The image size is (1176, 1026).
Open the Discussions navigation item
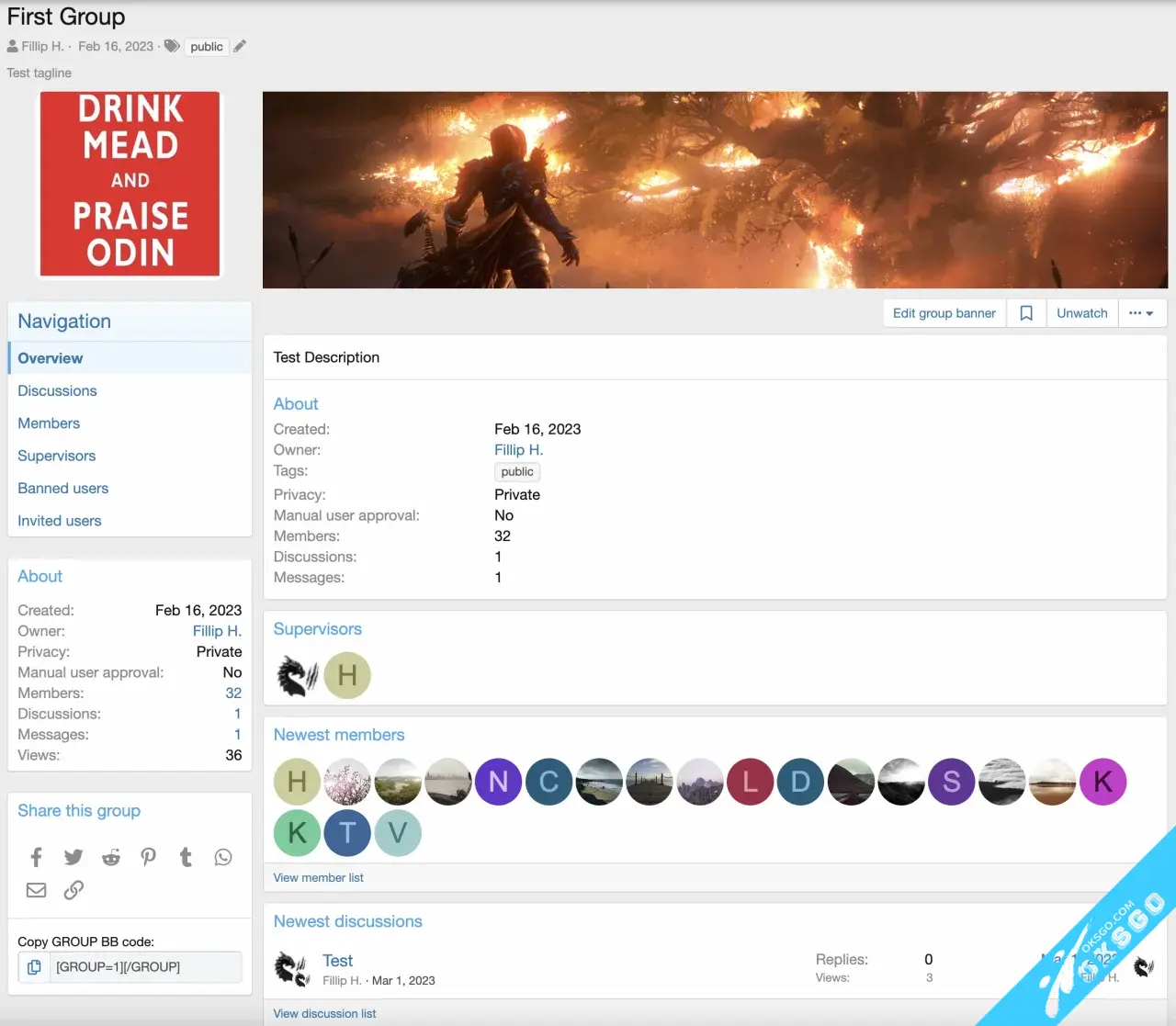[57, 391]
